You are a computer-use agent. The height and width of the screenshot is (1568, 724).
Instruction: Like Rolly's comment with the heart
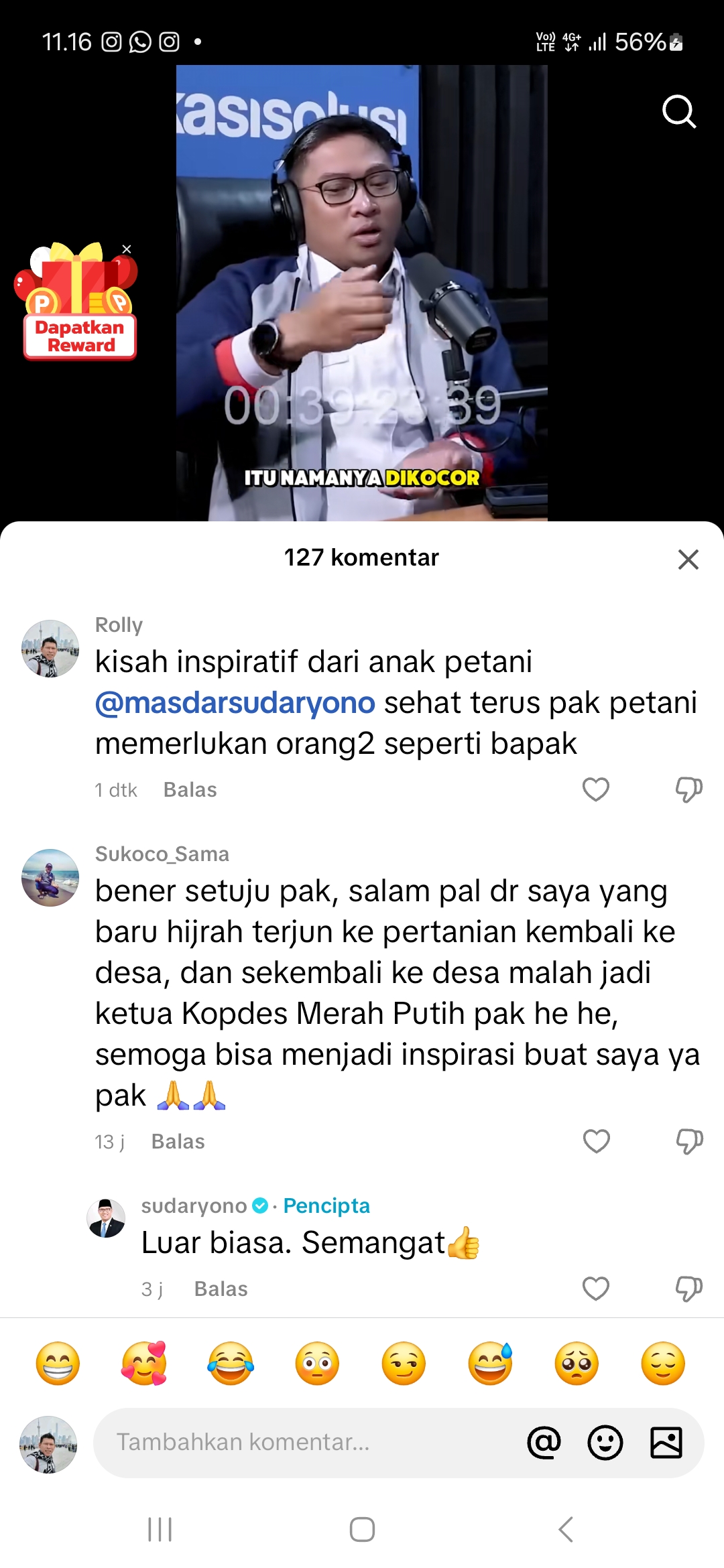(595, 789)
